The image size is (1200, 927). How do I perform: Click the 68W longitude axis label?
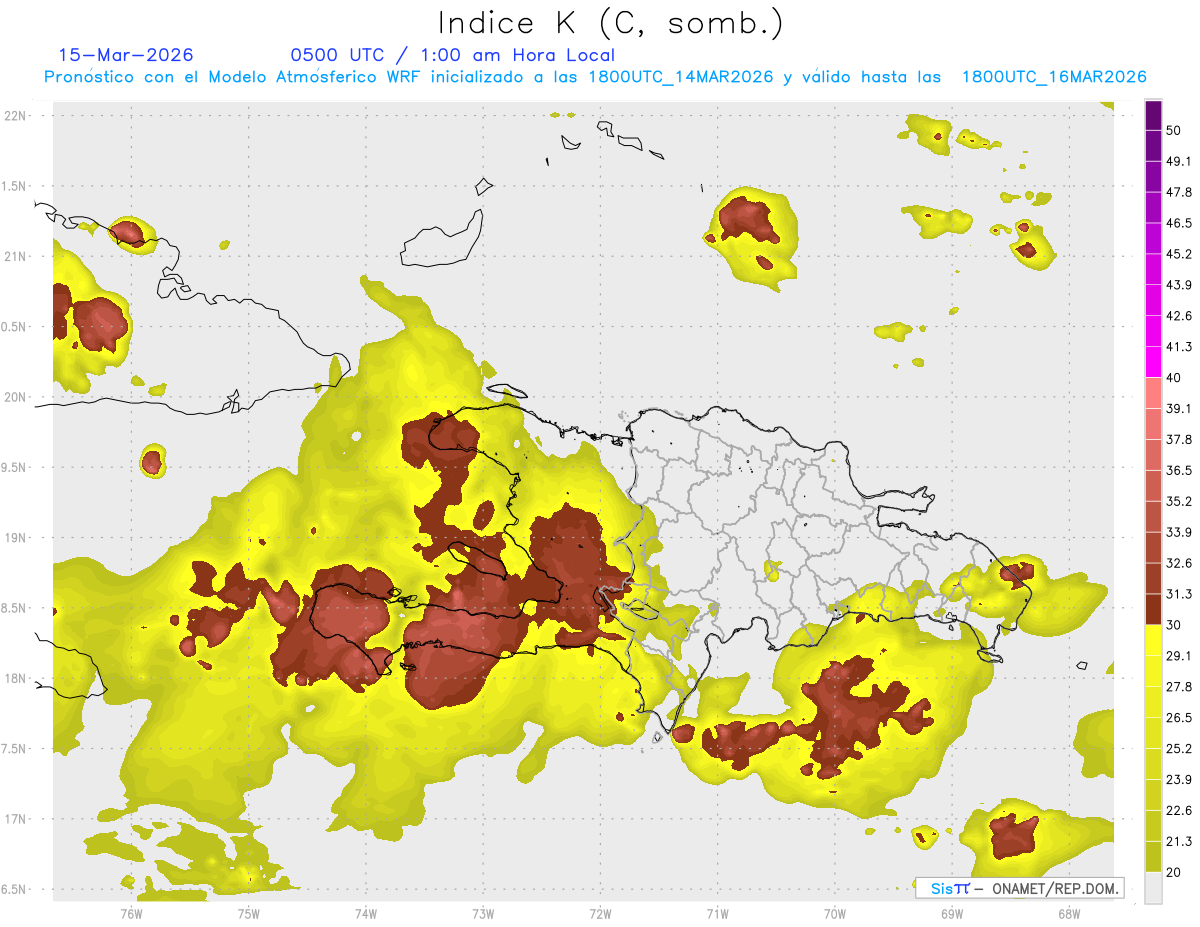coord(1068,913)
